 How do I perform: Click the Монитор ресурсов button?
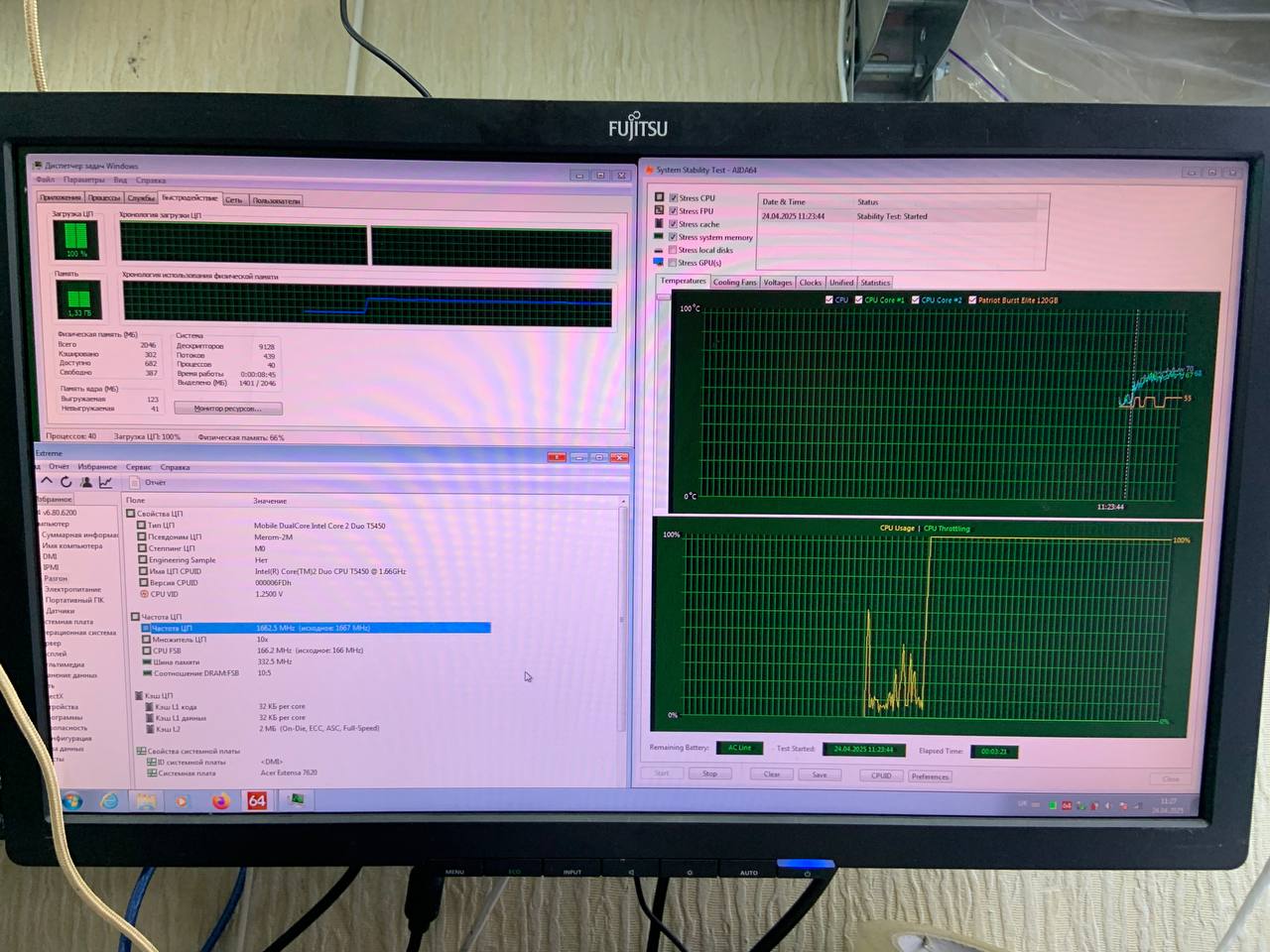click(x=227, y=409)
